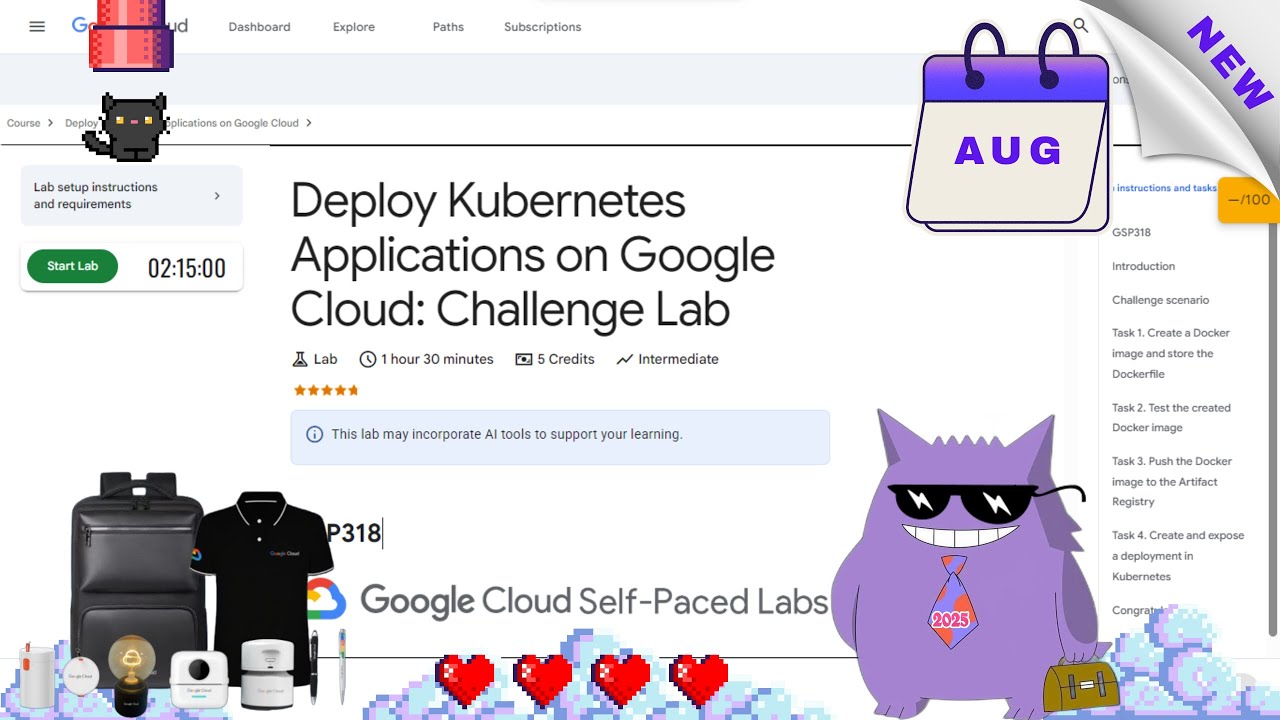The width and height of the screenshot is (1280, 720).
Task: Go to Task 3 Push the Docker image
Action: [1171, 481]
